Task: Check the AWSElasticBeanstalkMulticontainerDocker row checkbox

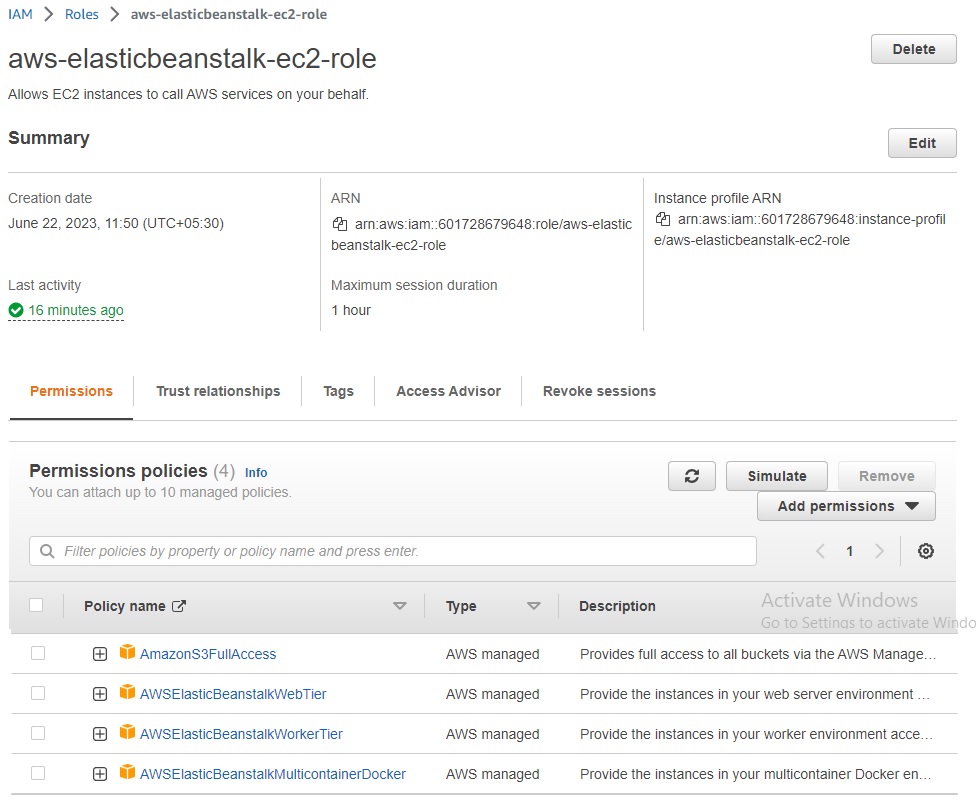Action: [x=38, y=773]
